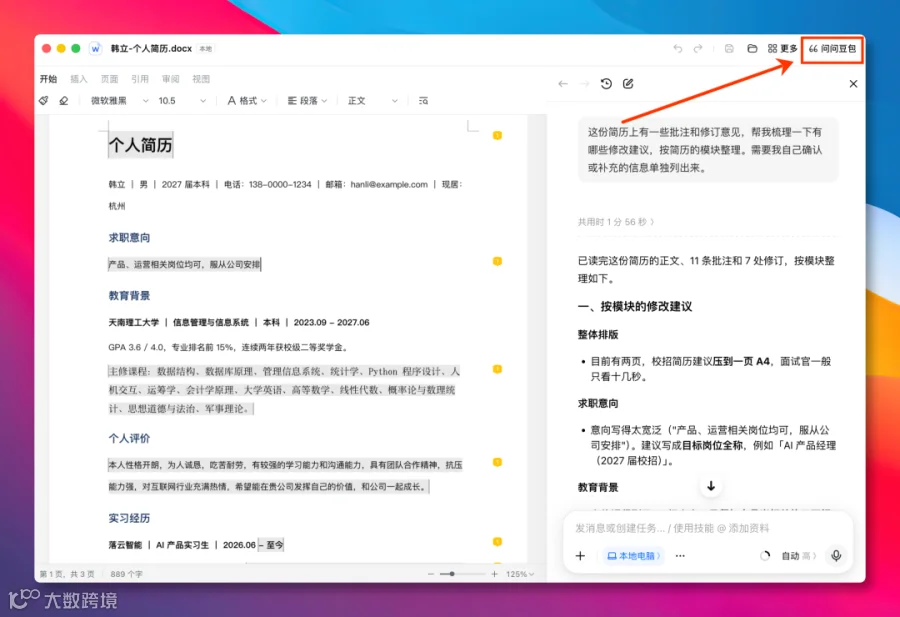Start a new chat with edit icon

[628, 84]
